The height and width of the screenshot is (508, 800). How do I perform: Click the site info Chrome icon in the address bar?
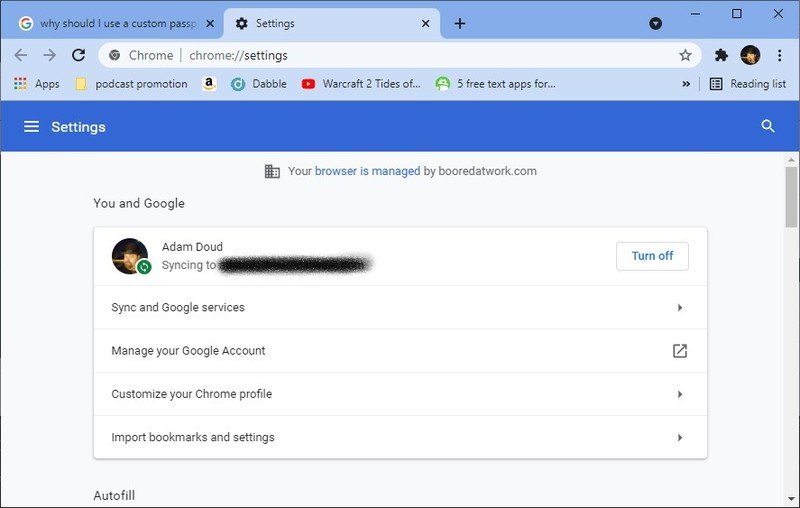click(x=115, y=55)
